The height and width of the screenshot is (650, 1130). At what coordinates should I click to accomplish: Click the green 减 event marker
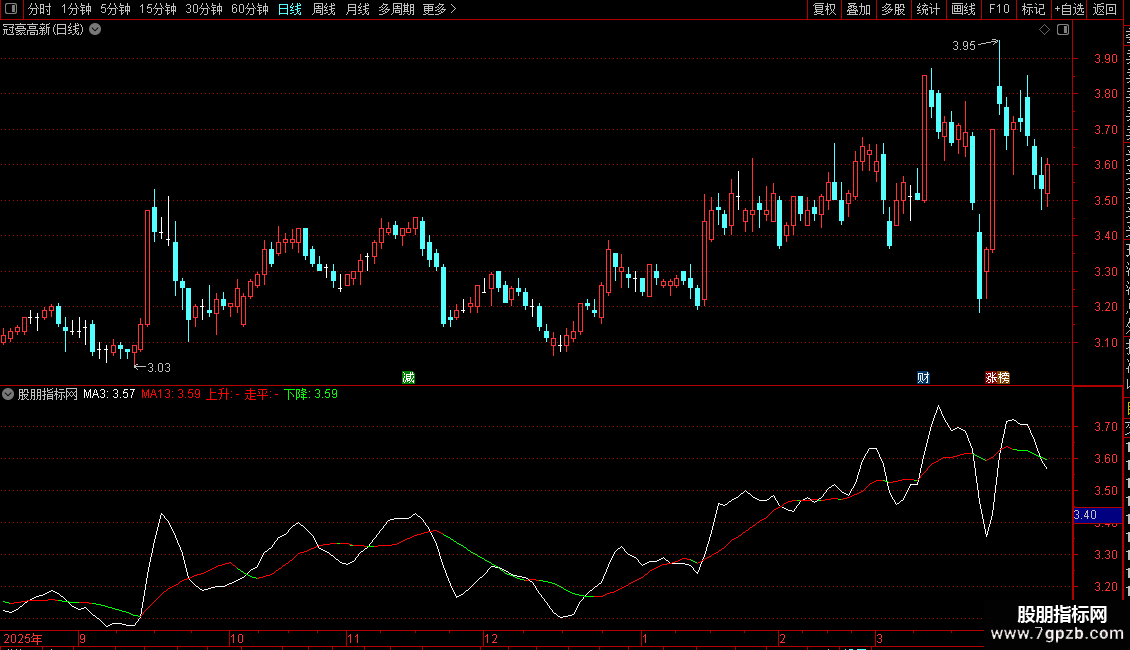click(x=409, y=378)
